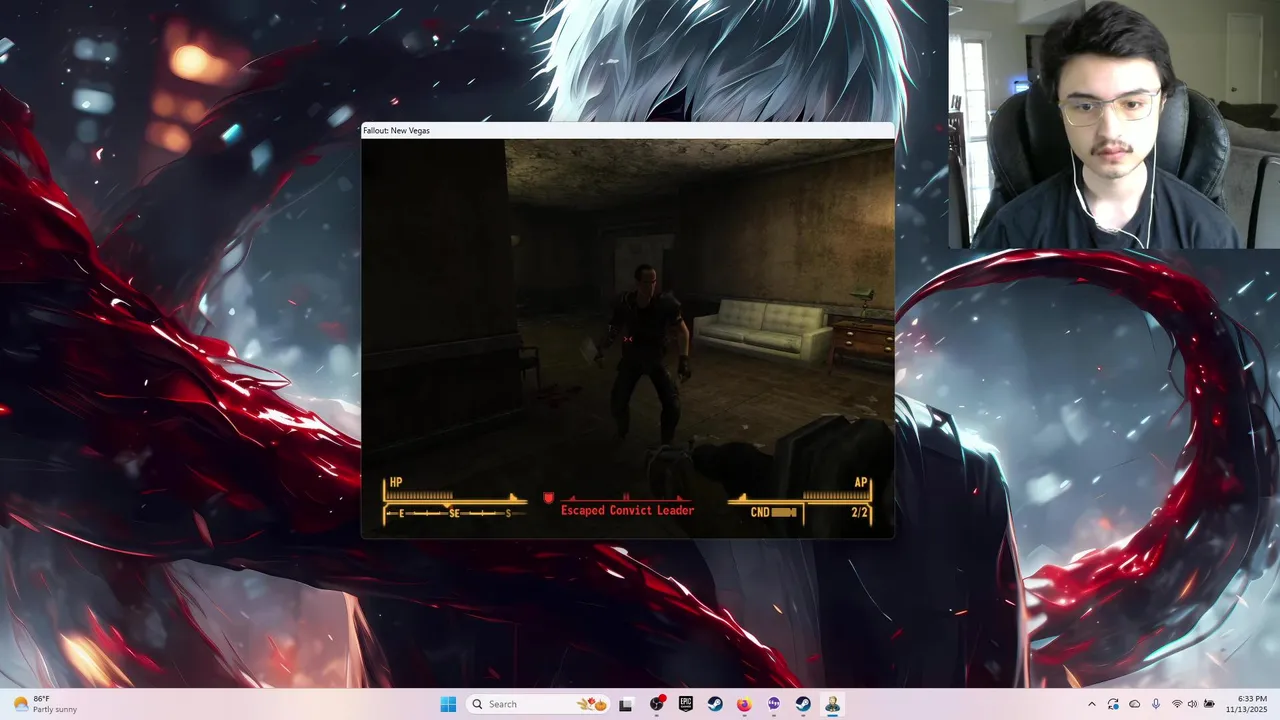The image size is (1280, 720).
Task: Click the microphone tray icon
Action: pyautogui.click(x=1156, y=704)
